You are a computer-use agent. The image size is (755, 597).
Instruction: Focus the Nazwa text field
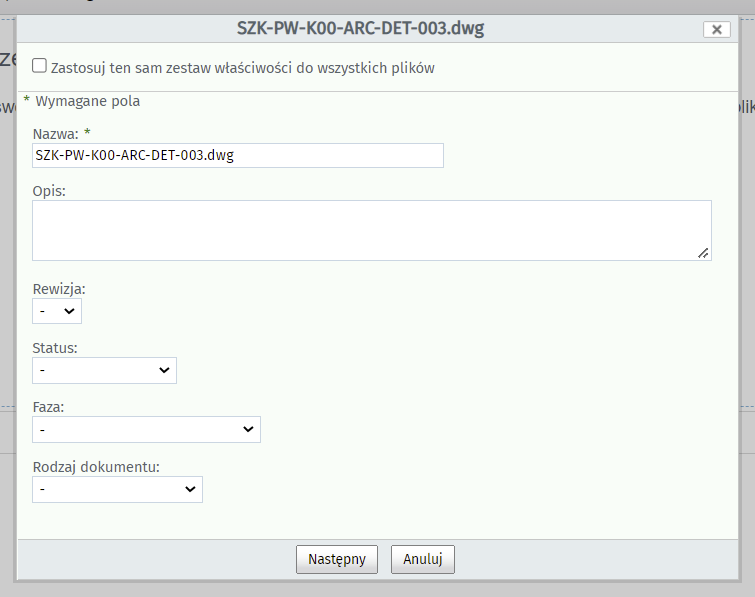[x=237, y=155]
